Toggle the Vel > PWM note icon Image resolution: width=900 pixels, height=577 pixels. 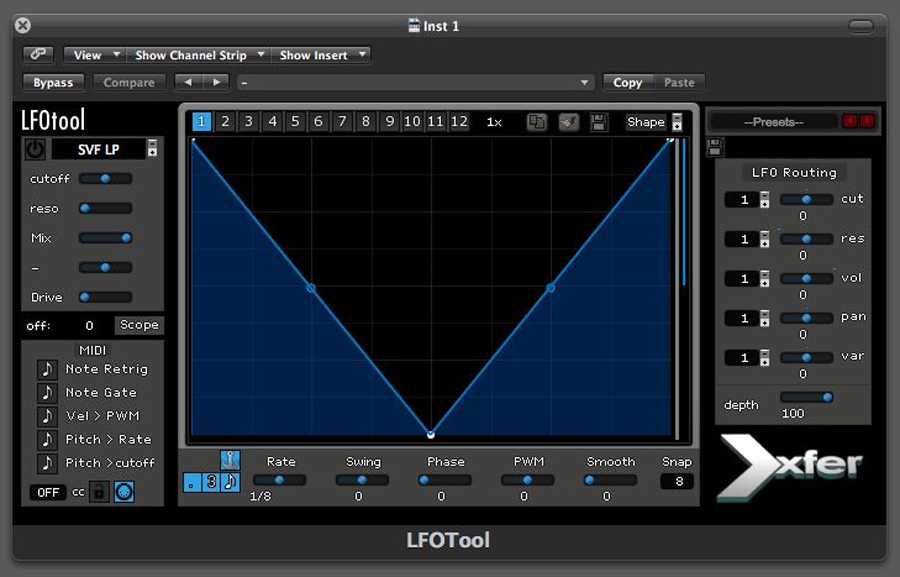coord(47,416)
